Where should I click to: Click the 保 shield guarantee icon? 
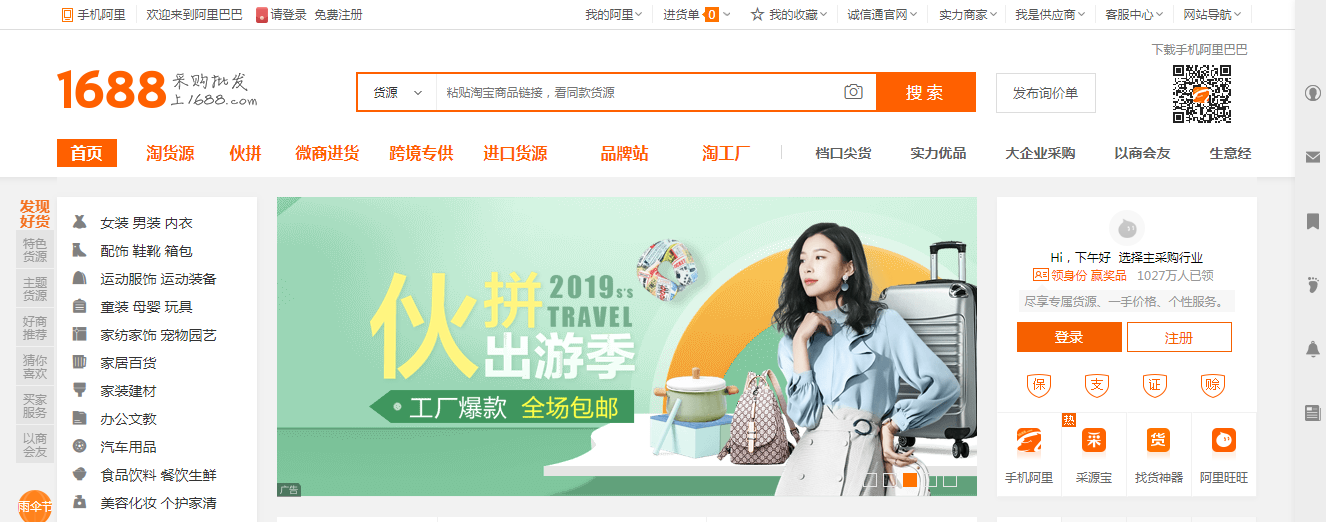click(x=1039, y=384)
